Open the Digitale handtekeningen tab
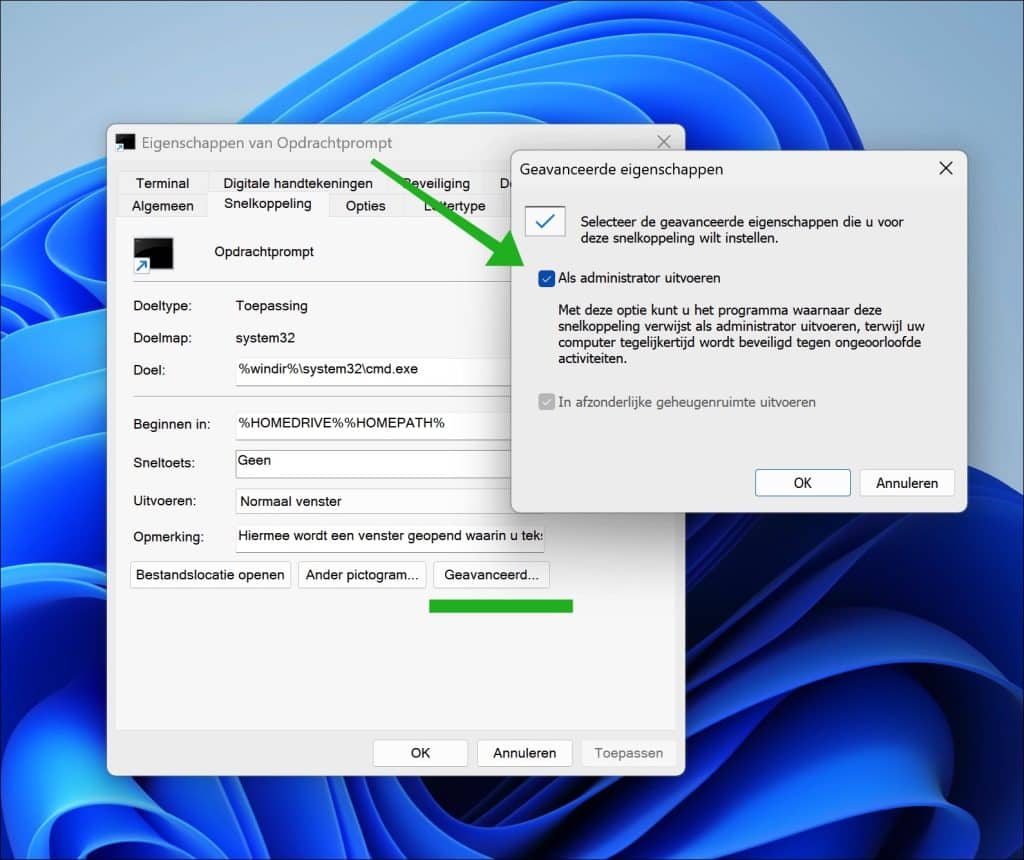The image size is (1024, 860). 298,183
